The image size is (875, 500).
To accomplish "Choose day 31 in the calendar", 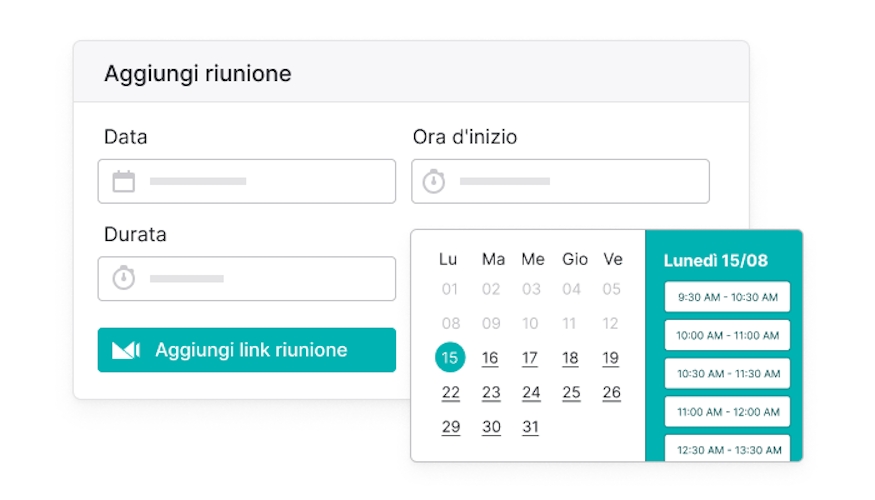I will (x=530, y=427).
